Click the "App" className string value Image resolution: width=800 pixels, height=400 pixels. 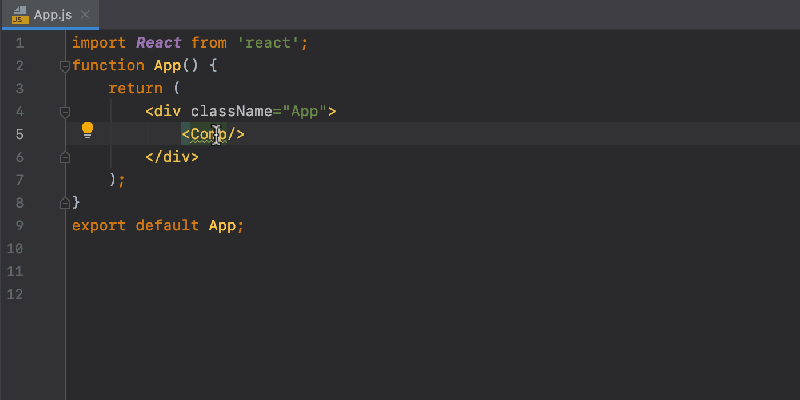point(305,111)
